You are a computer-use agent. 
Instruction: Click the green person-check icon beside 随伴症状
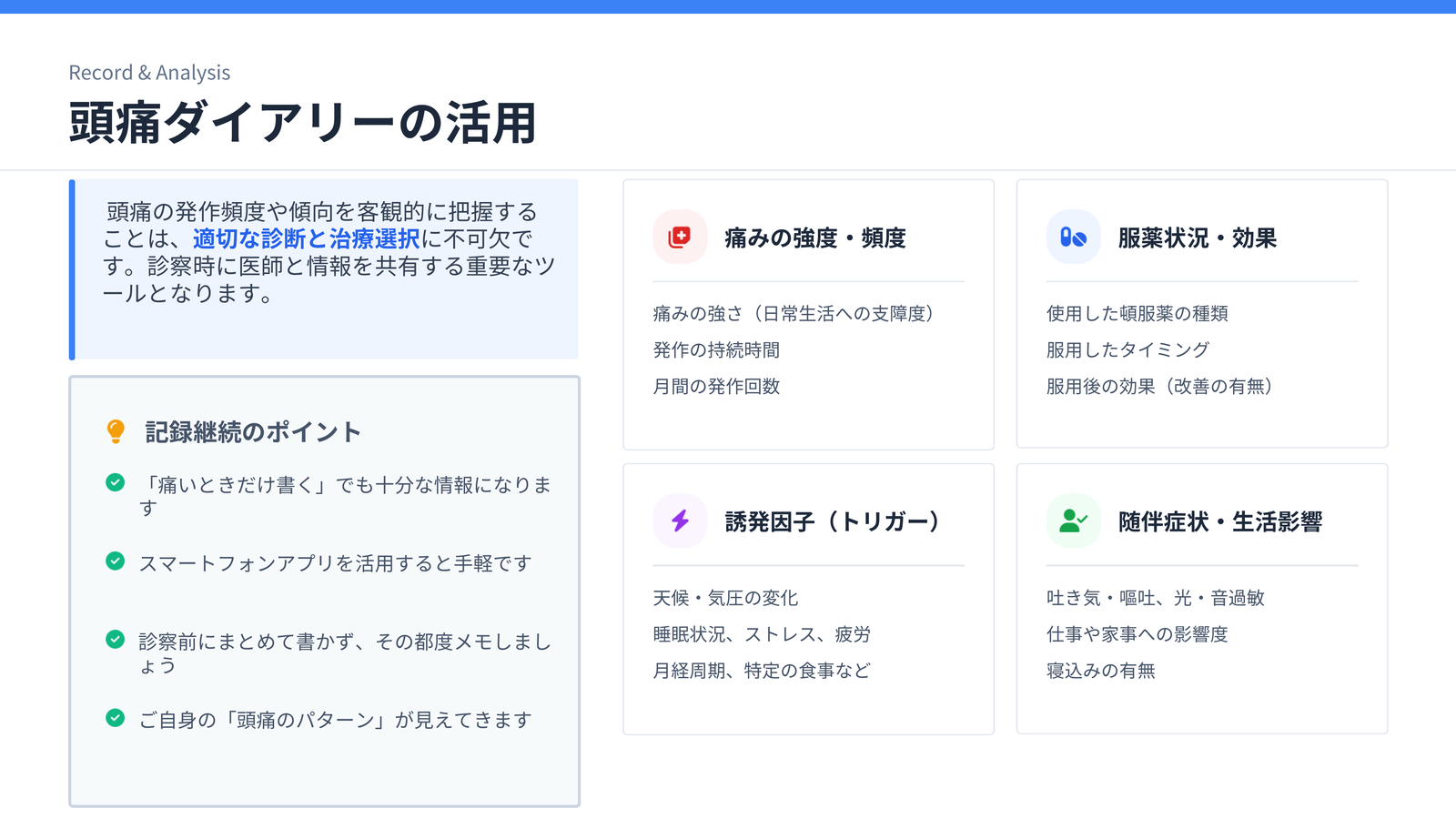(1073, 521)
